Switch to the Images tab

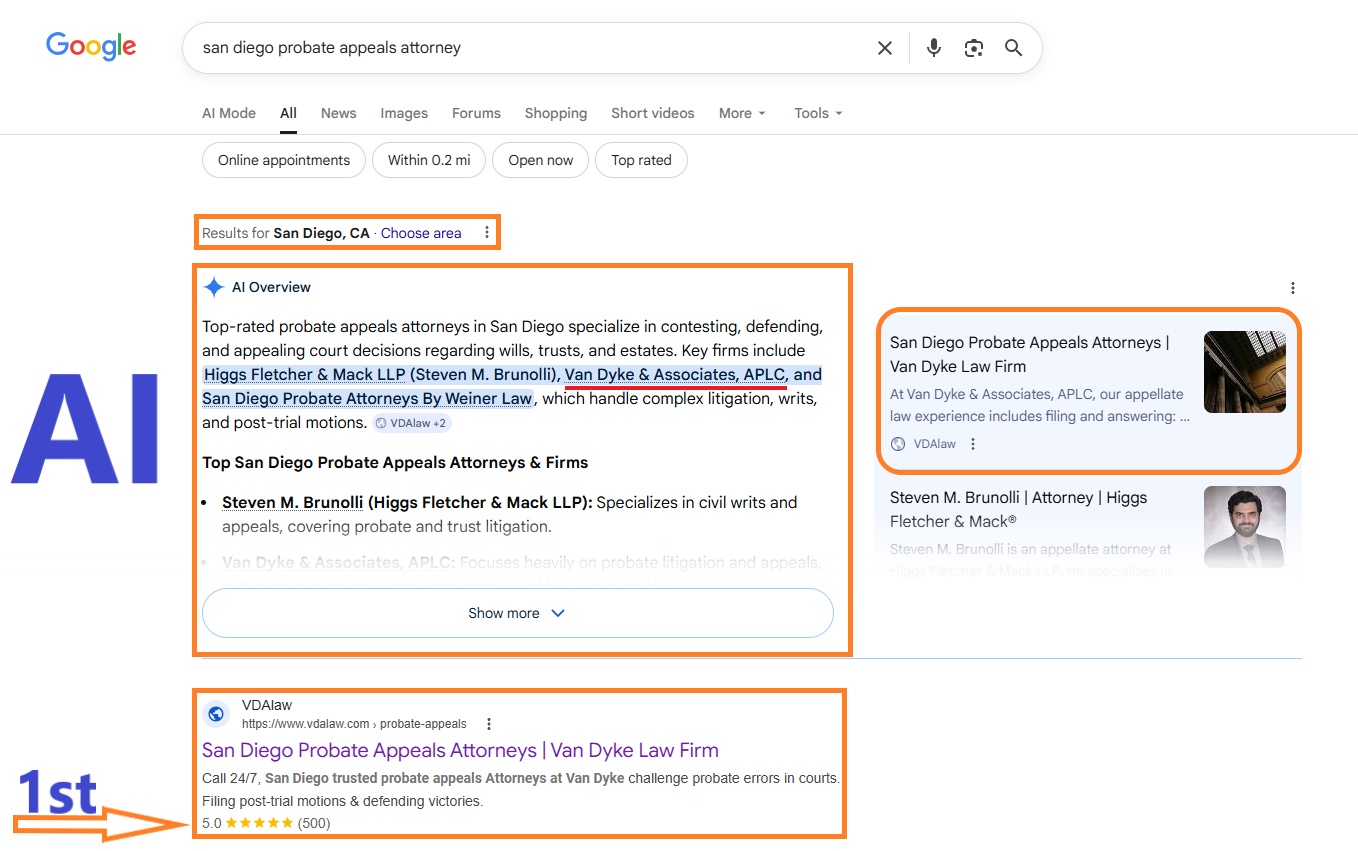click(404, 113)
